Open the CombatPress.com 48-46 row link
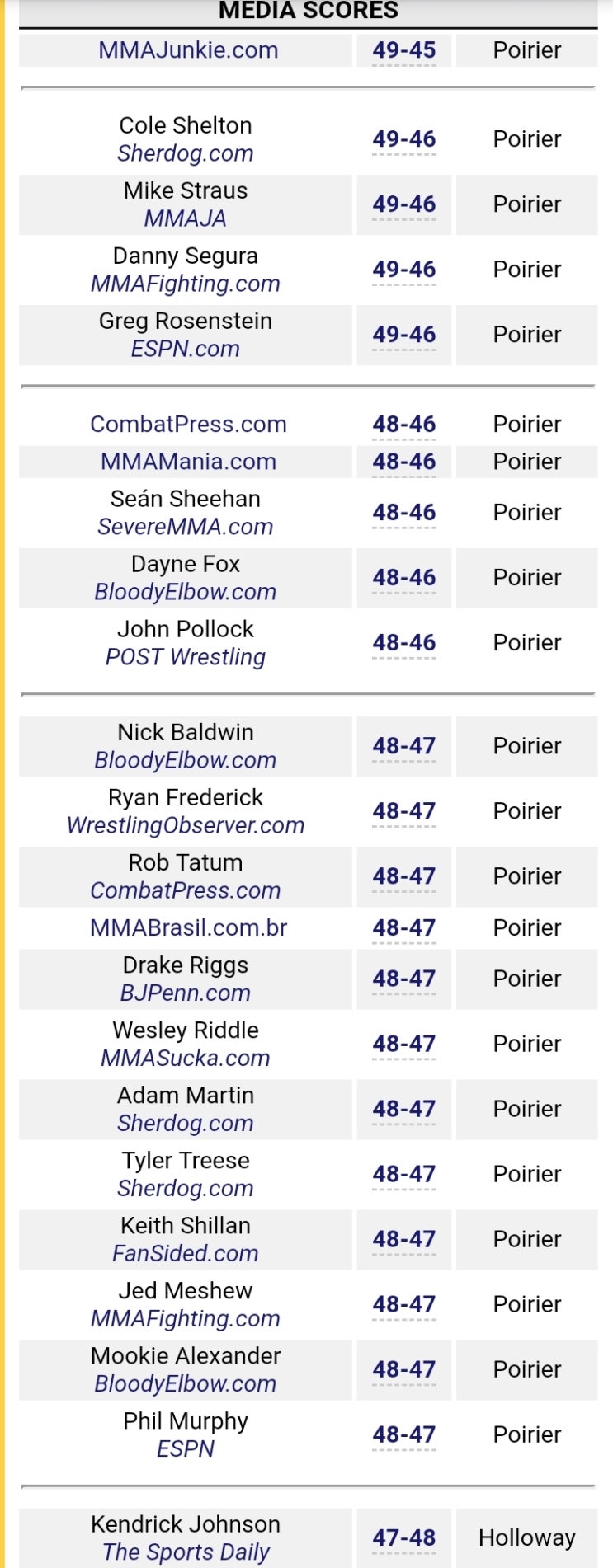The image size is (613, 1568). [188, 425]
